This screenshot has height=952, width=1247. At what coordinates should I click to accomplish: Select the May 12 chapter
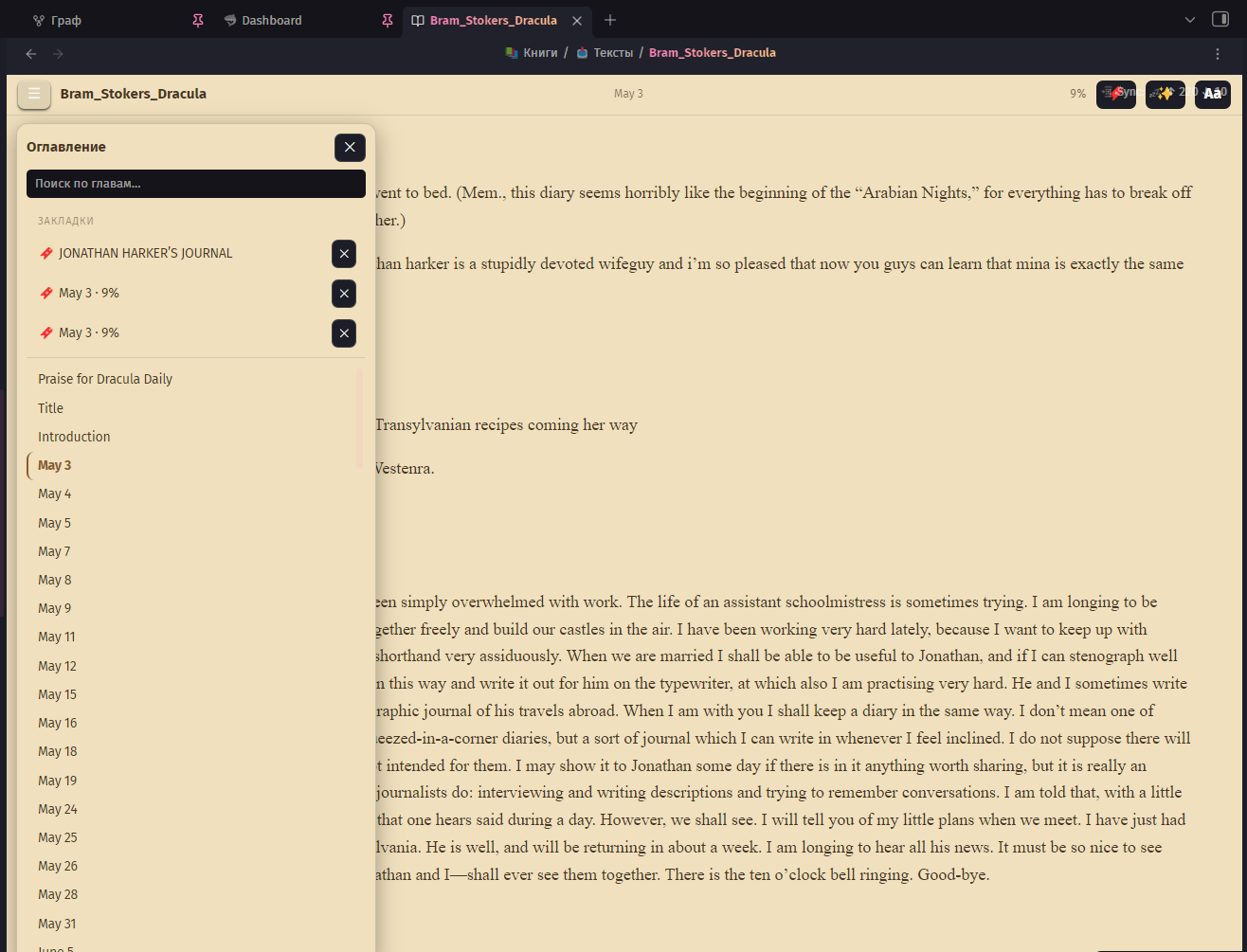point(57,666)
